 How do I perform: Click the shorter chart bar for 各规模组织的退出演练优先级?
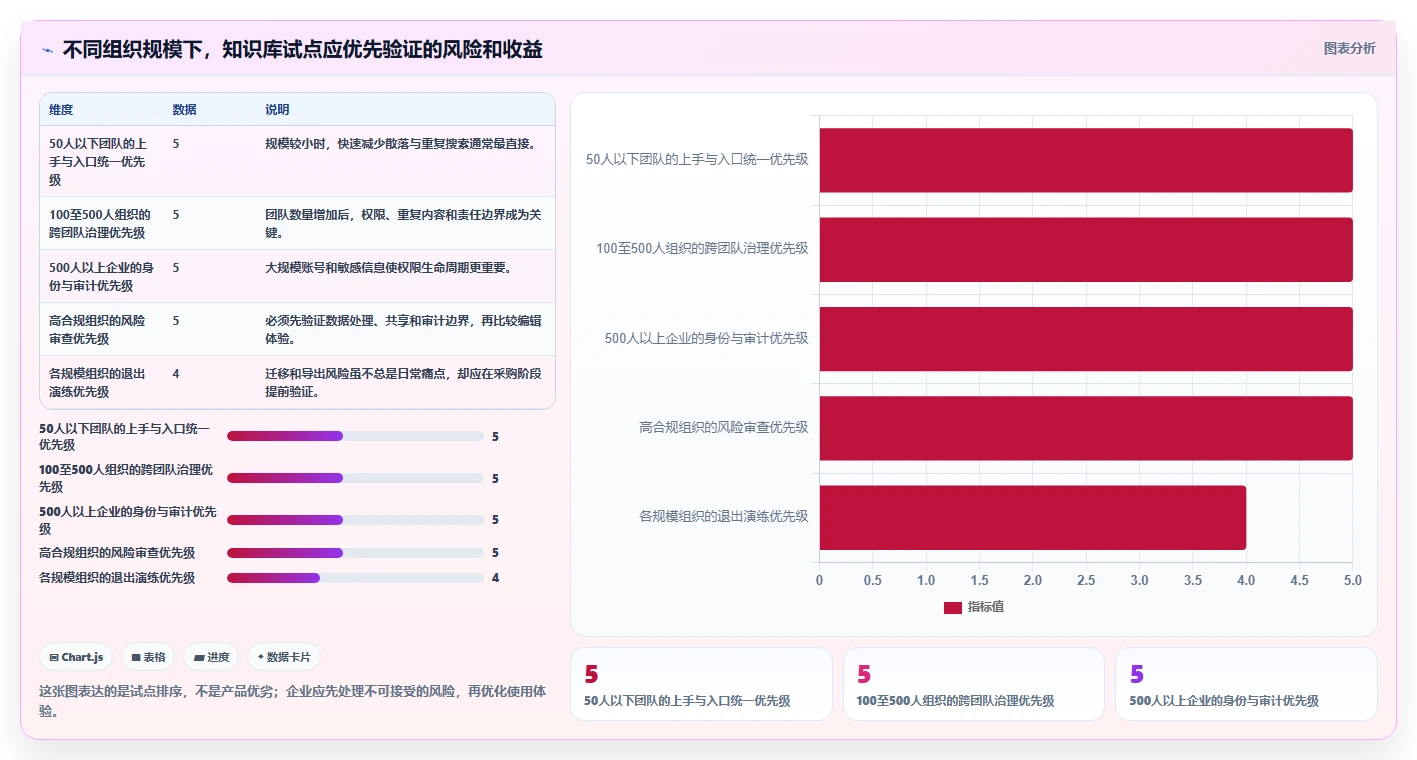coord(1033,517)
